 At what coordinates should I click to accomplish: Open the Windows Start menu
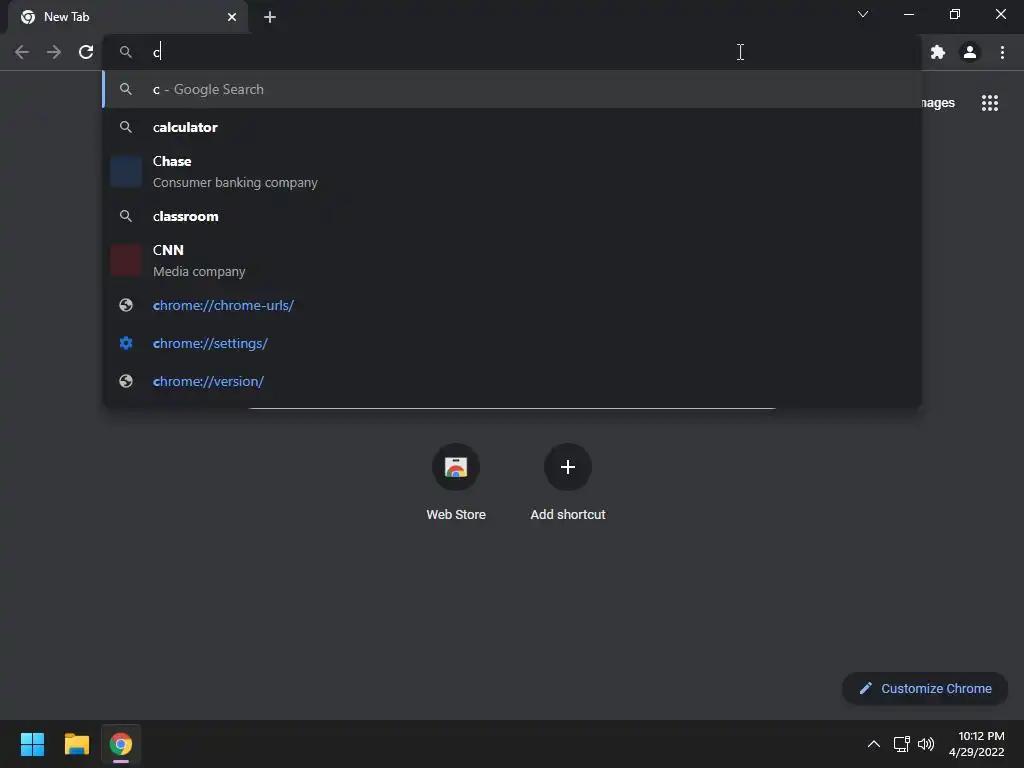coord(32,744)
